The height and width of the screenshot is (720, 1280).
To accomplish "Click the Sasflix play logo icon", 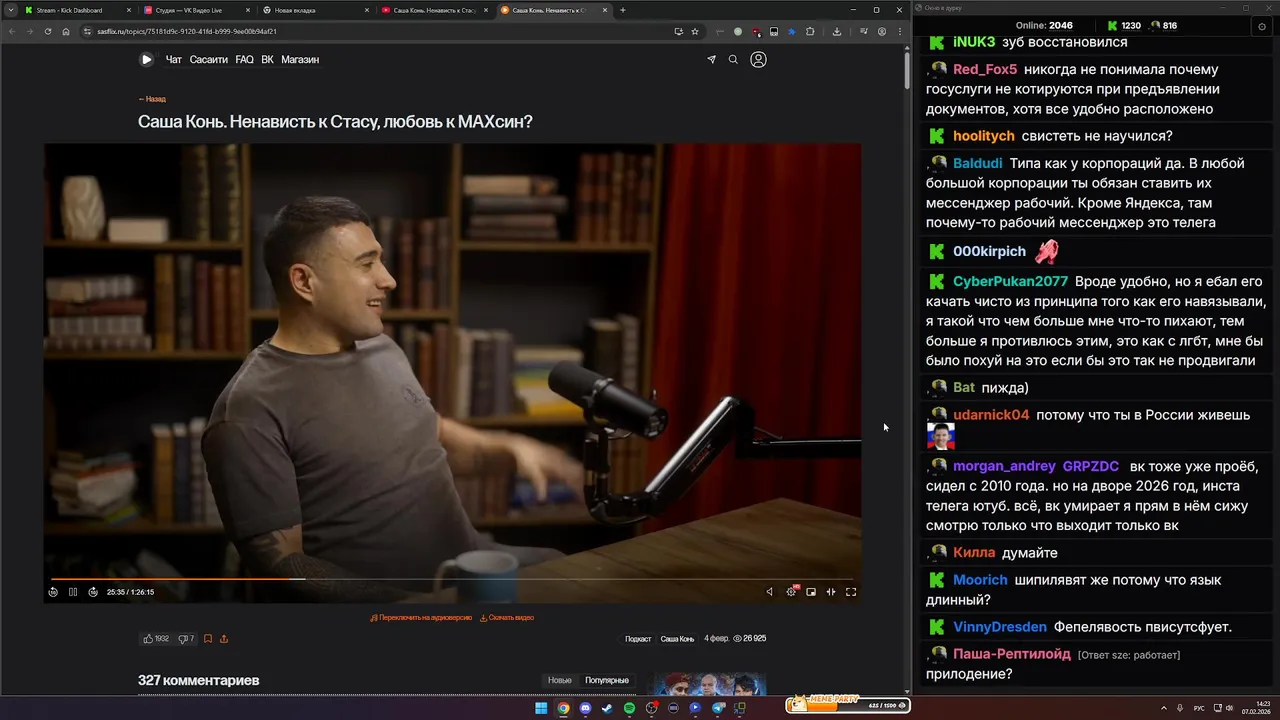I will 146,59.
